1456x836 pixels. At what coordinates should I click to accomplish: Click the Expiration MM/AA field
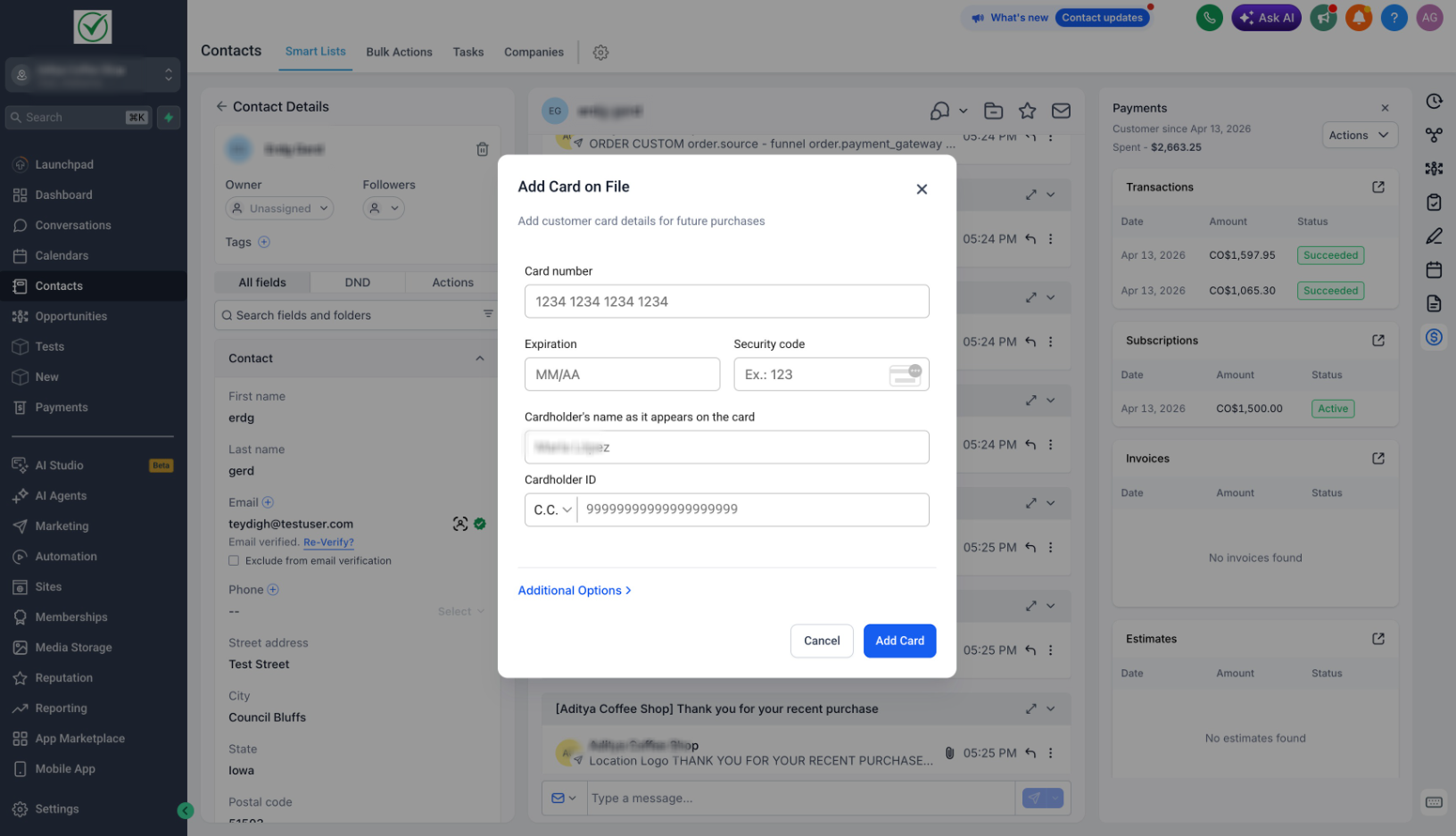point(622,374)
